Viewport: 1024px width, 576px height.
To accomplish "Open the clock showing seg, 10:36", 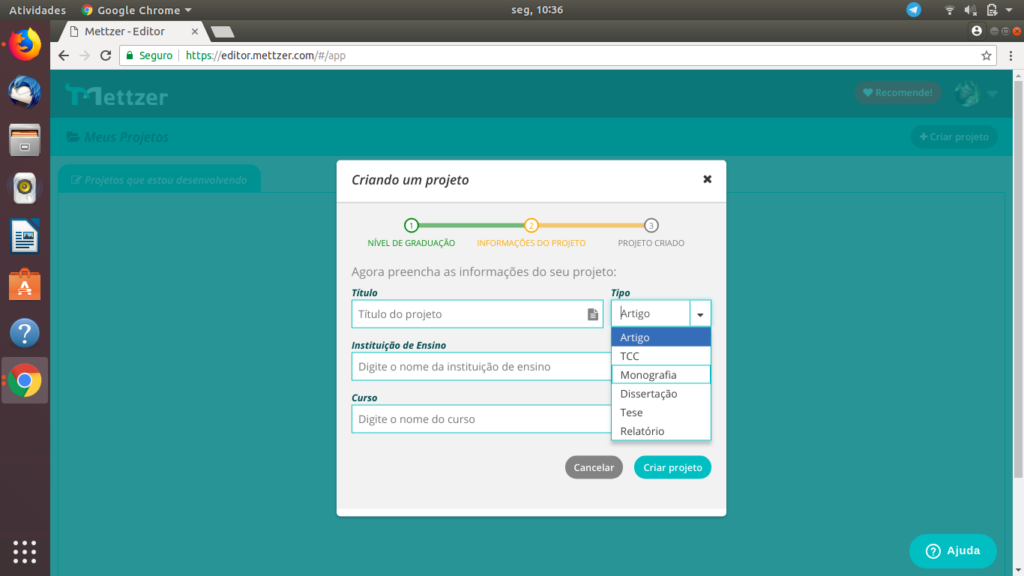I will coord(537,10).
